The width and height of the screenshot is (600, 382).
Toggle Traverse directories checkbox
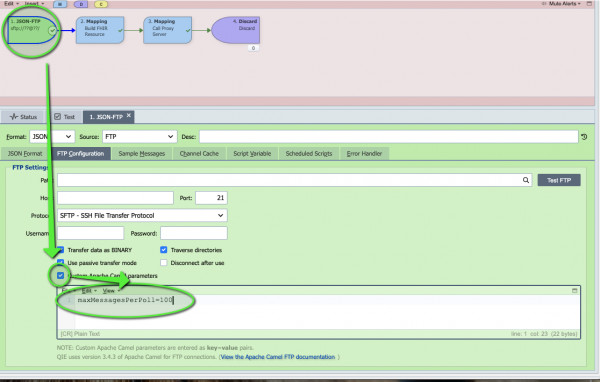tap(164, 250)
